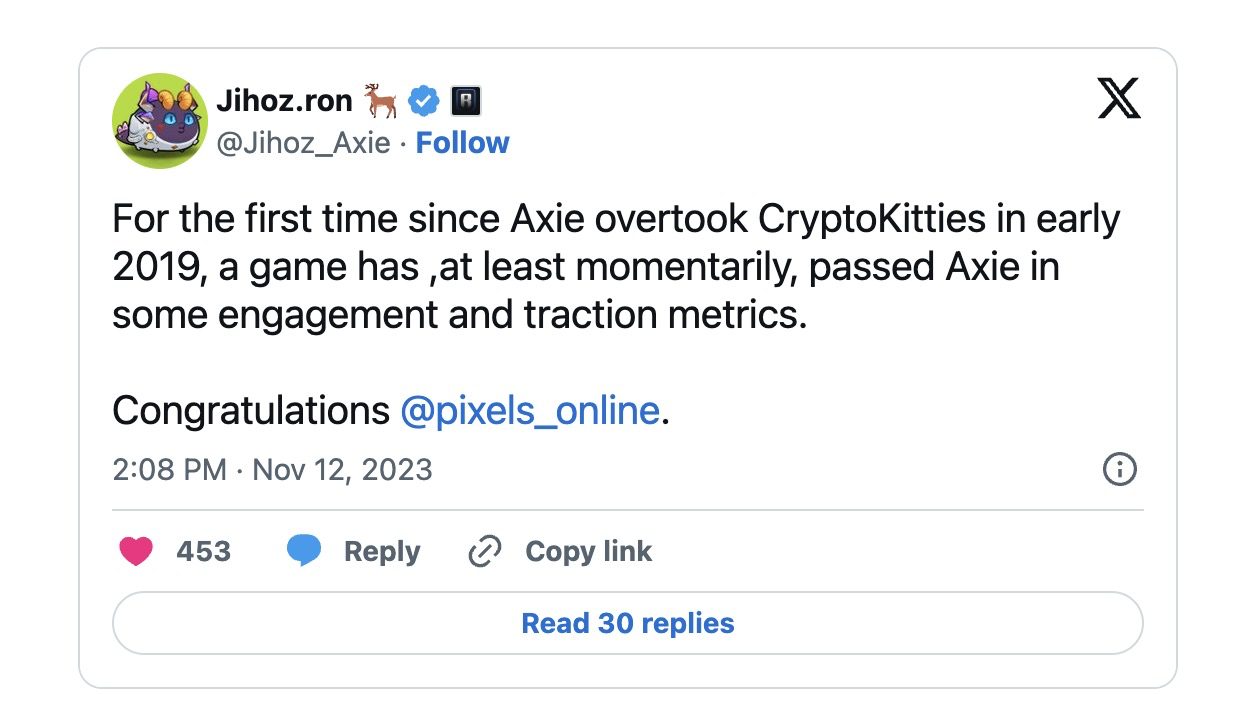1238x722 pixels.
Task: Click the blue reply speech bubble icon
Action: (x=304, y=551)
